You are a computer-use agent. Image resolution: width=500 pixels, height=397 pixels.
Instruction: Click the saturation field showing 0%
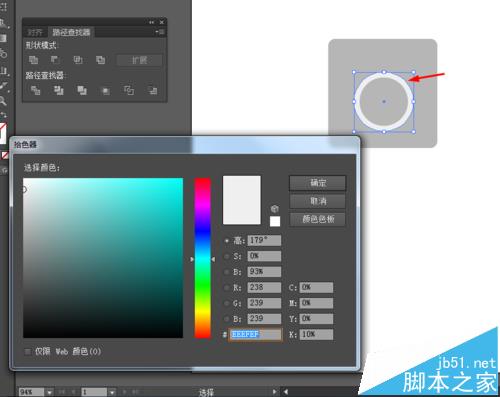(264, 256)
